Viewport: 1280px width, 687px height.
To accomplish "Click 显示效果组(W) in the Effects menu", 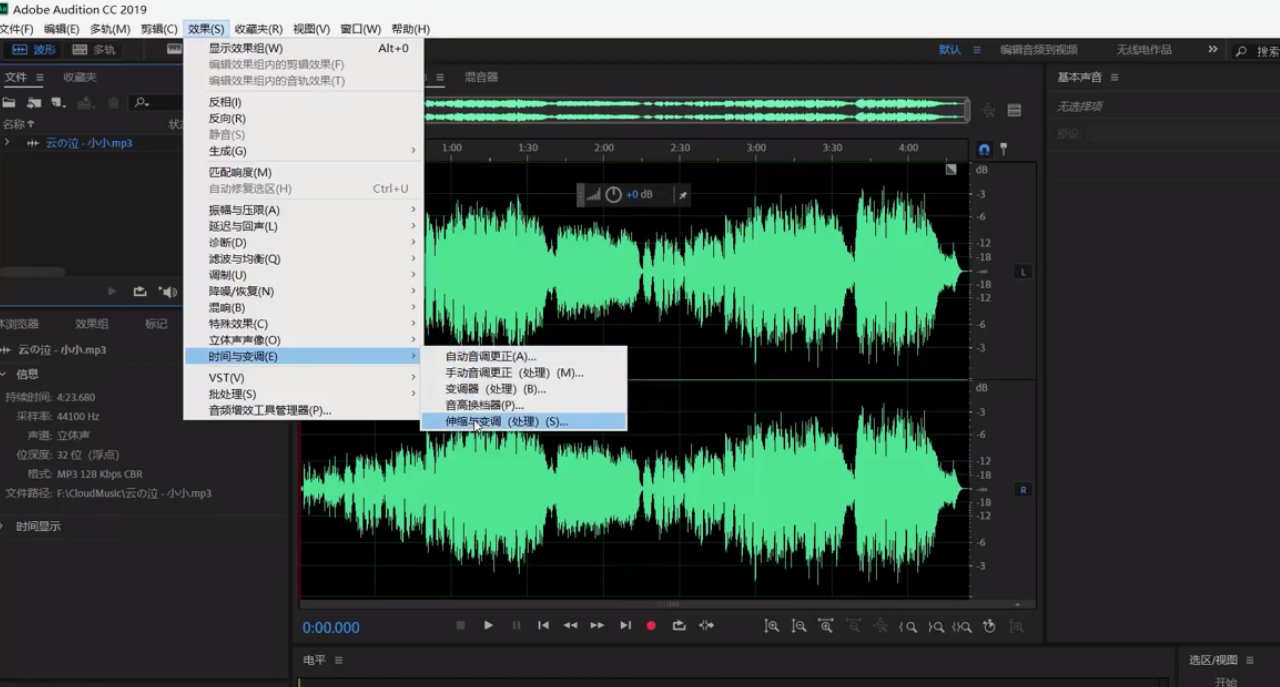I will click(x=304, y=48).
